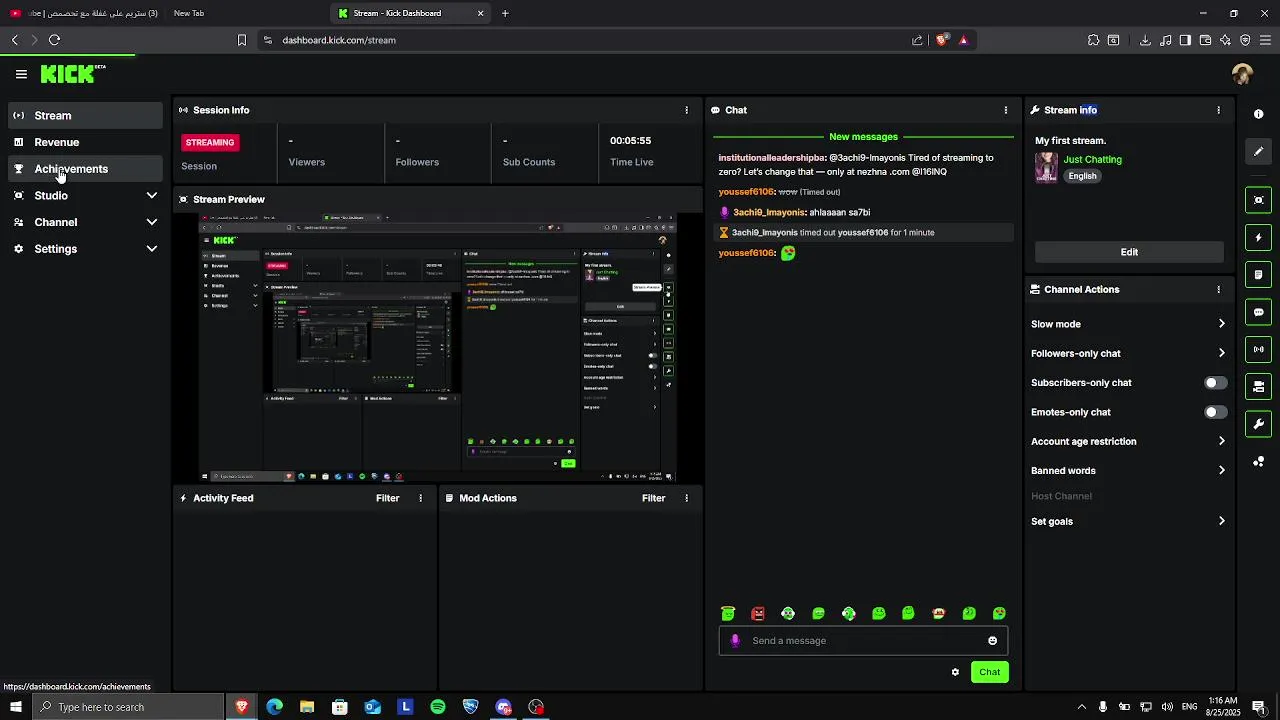Go to Revenue in sidebar
1280x720 pixels.
(x=85, y=142)
